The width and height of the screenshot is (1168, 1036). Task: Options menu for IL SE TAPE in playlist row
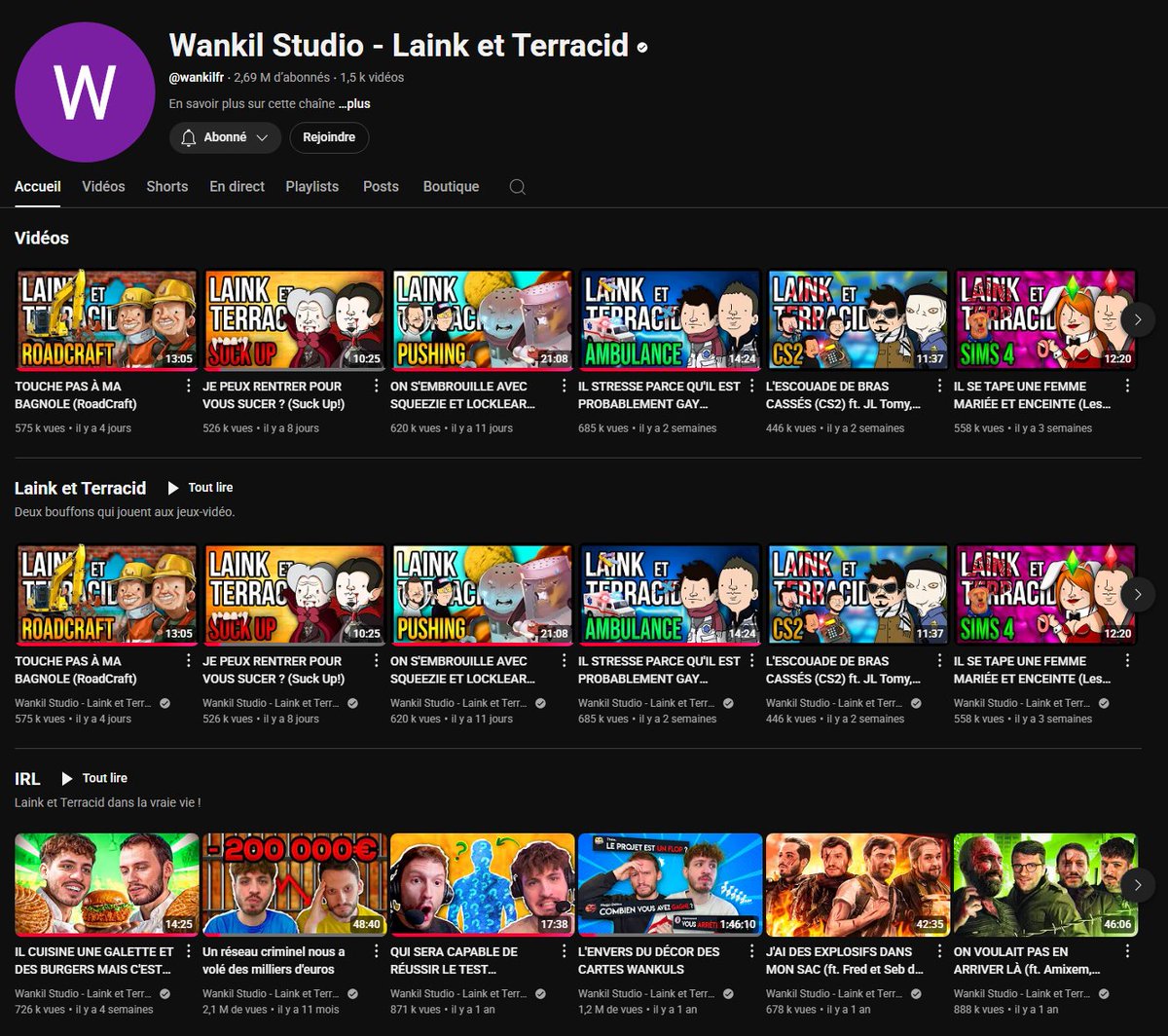[x=1128, y=661]
